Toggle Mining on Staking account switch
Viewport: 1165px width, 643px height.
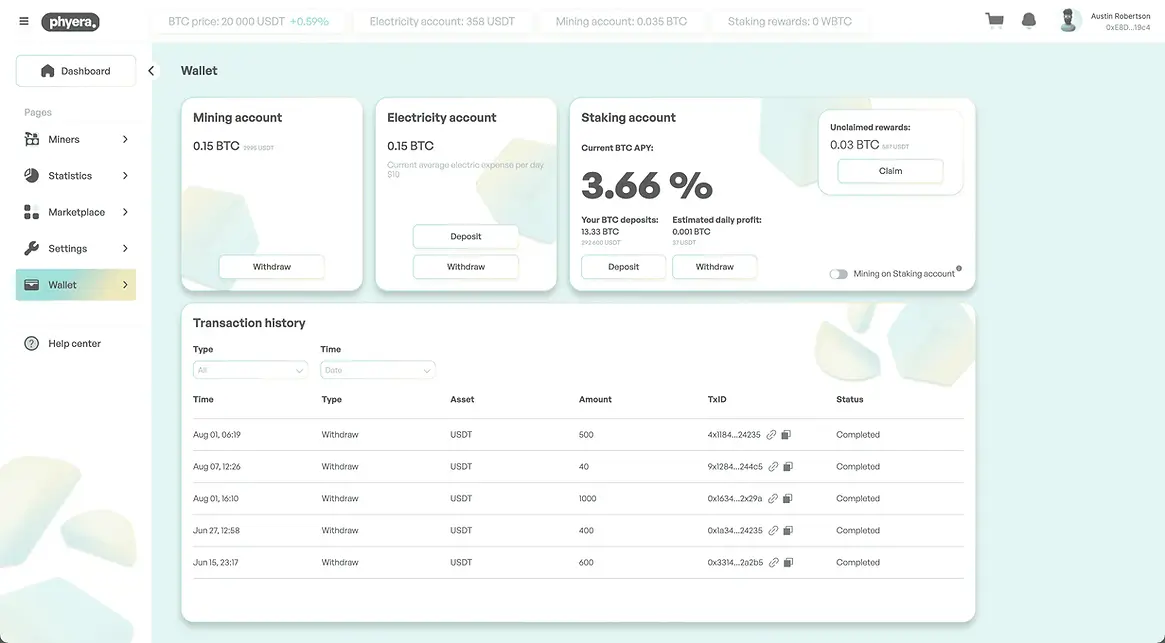coord(838,274)
